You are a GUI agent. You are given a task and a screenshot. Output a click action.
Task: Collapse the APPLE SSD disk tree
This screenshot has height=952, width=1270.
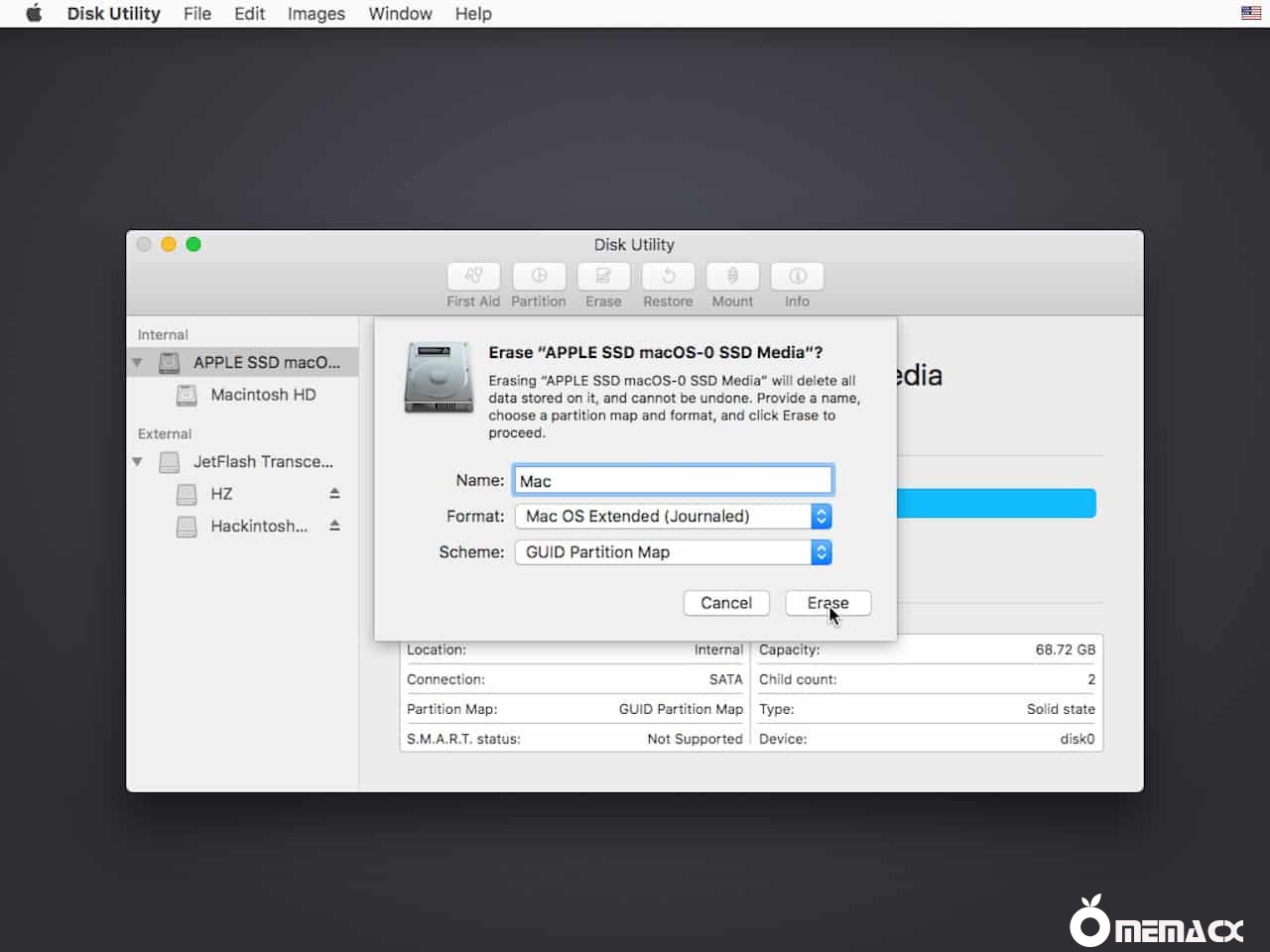(x=138, y=363)
